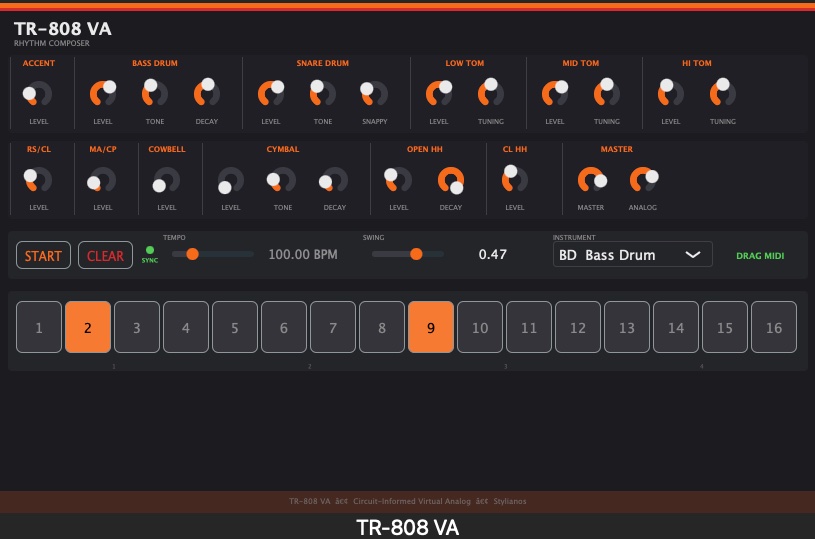Enable sequencer step 14
Screen dimensions: 815x539
click(676, 327)
